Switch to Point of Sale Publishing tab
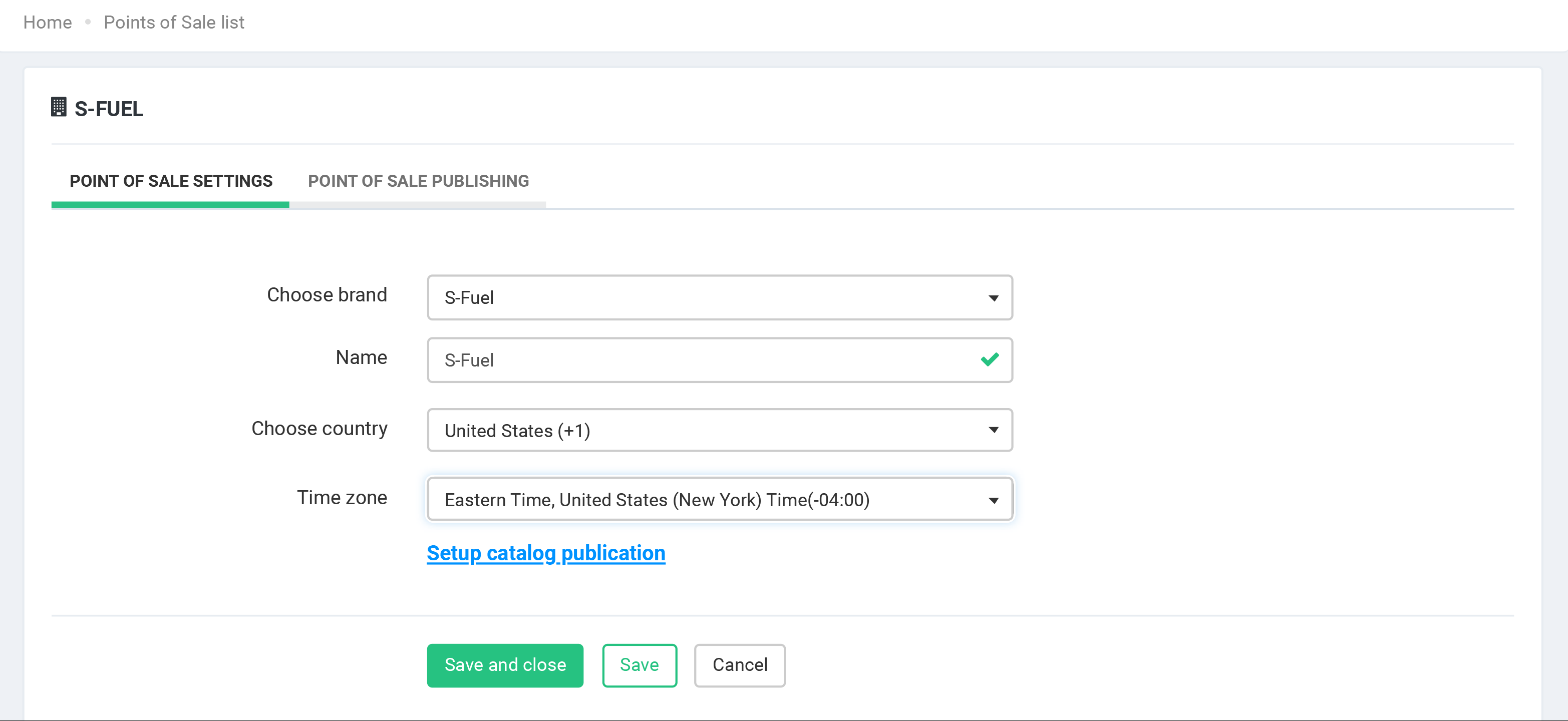The height and width of the screenshot is (721, 1568). pos(418,181)
